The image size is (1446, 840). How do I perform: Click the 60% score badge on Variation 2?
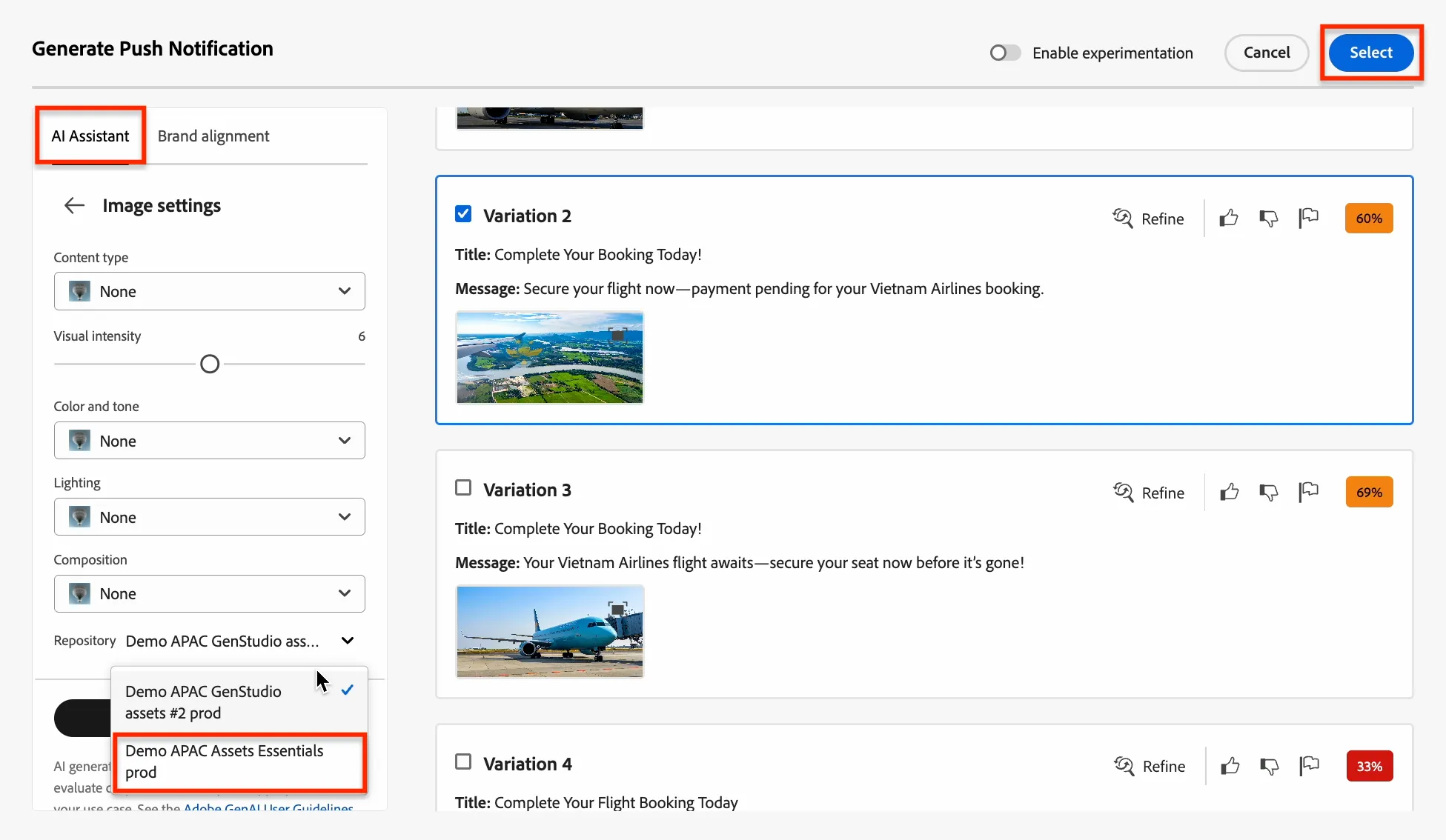(1369, 219)
